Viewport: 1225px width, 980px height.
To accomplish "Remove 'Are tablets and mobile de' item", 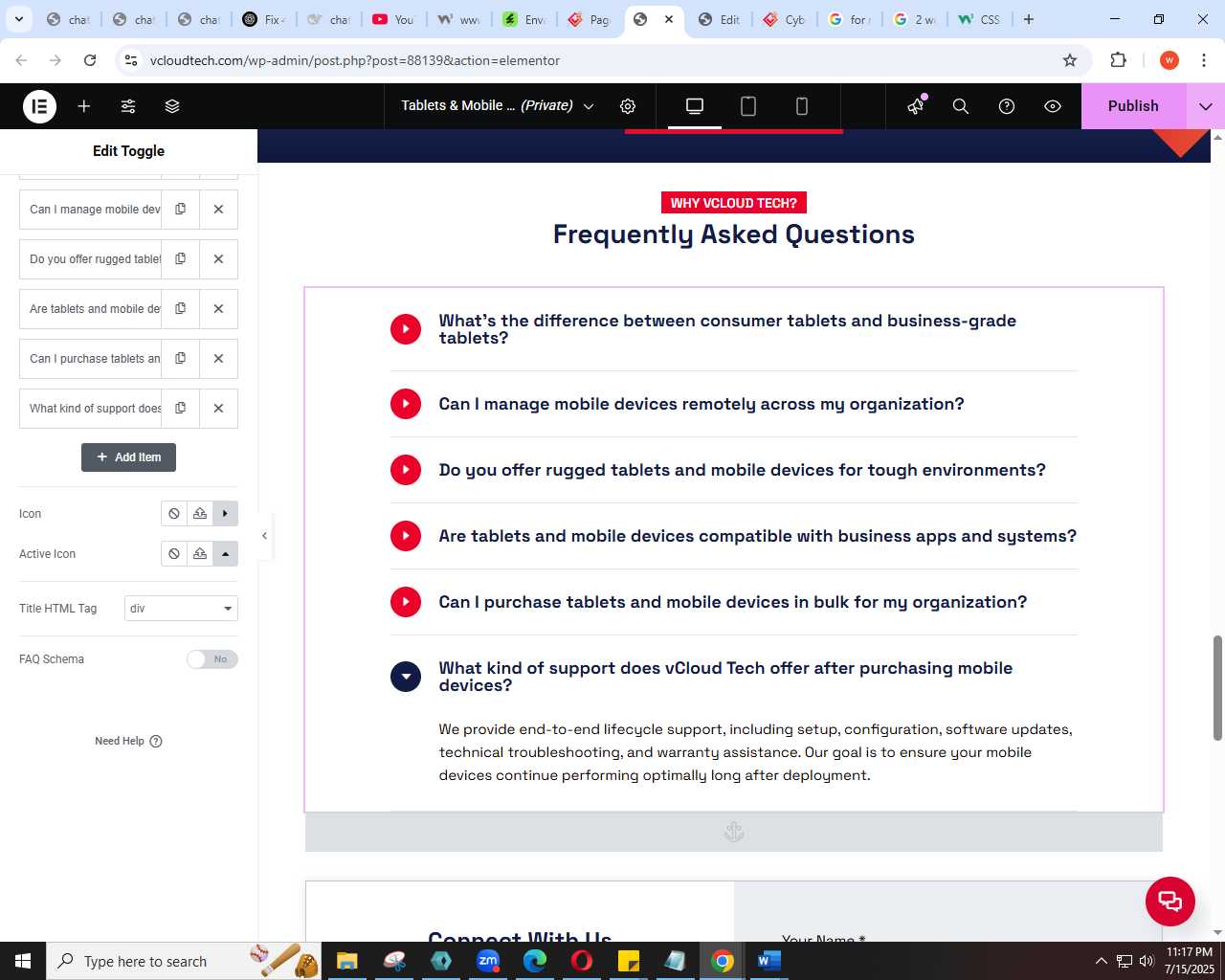I will coord(218,308).
